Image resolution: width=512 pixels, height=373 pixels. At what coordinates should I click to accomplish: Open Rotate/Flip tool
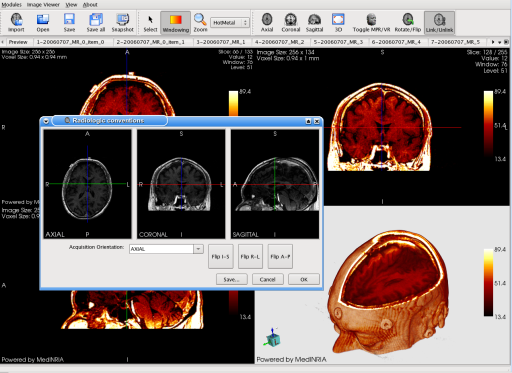point(408,22)
